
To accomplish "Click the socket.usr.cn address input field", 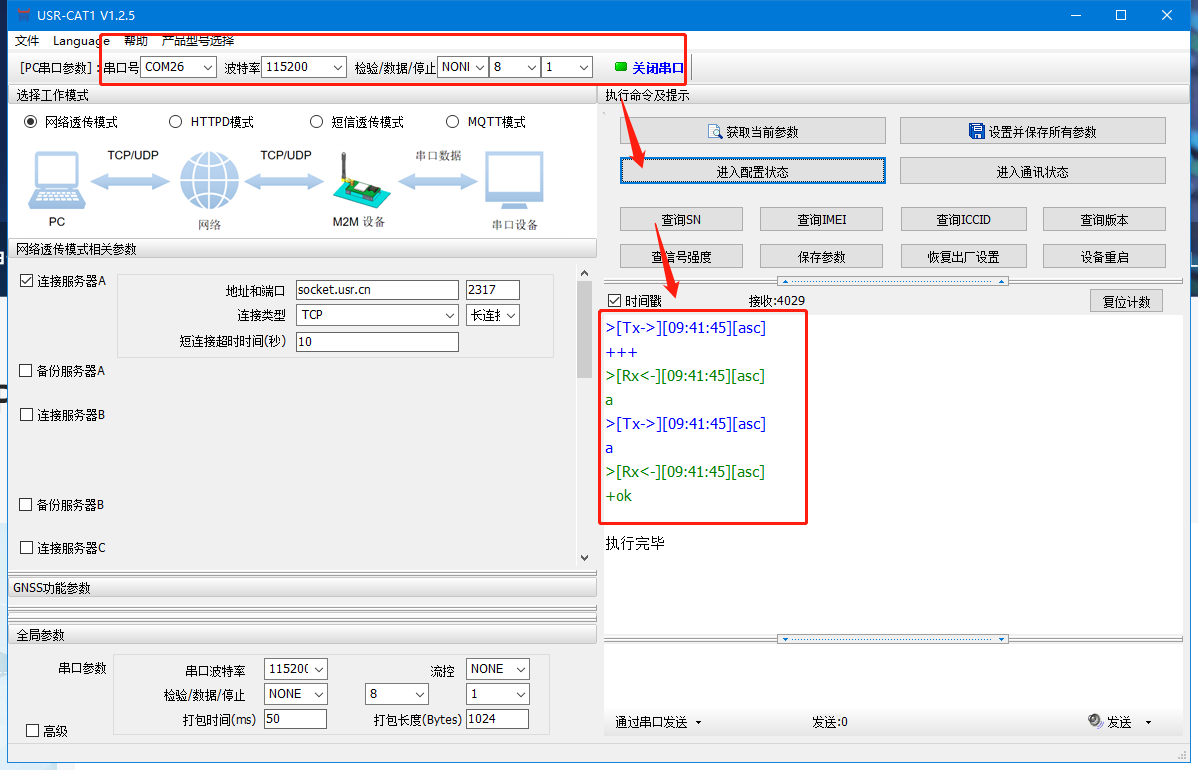I will click(376, 290).
